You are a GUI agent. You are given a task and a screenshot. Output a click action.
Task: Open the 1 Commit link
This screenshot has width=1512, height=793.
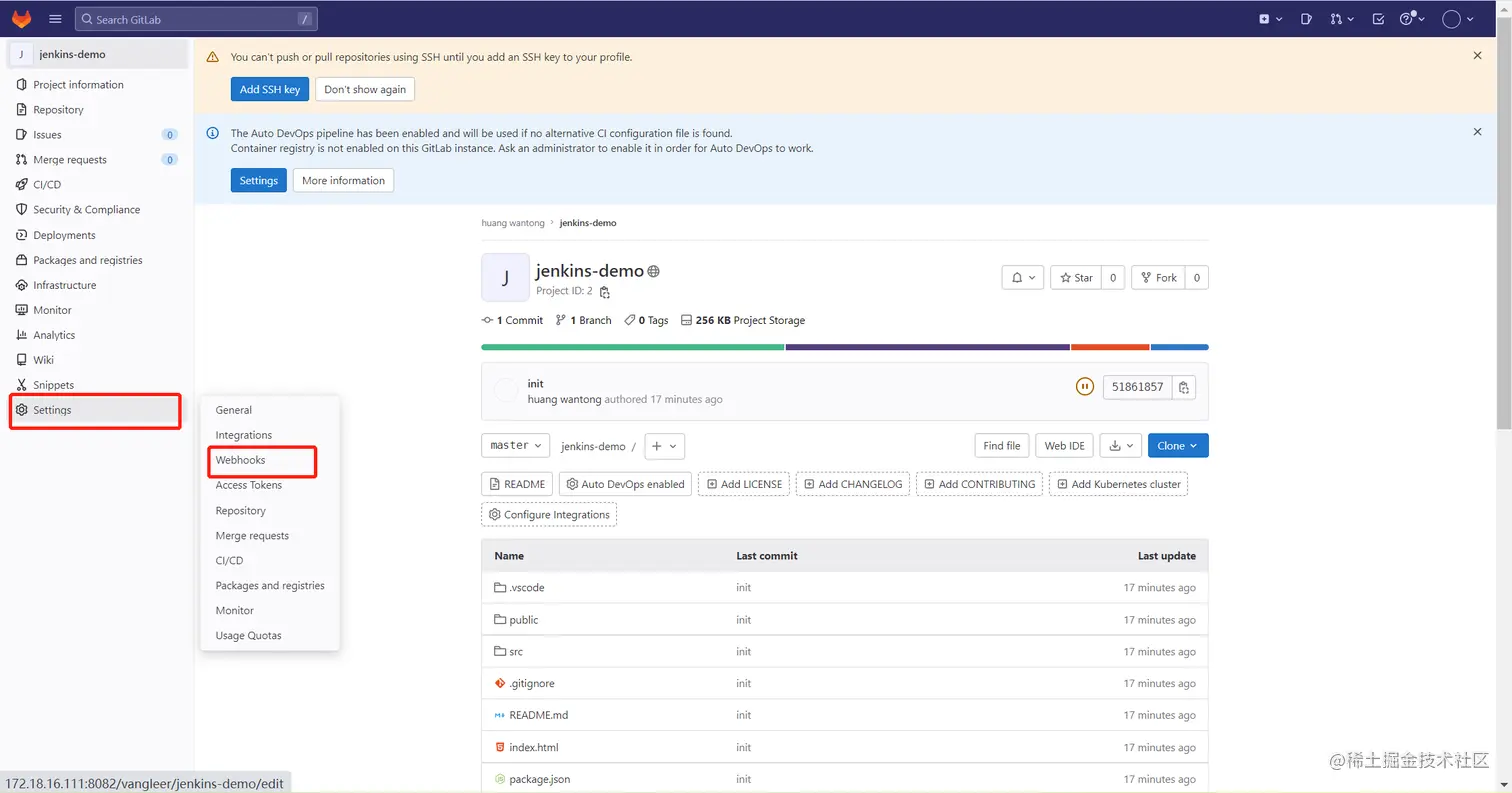(x=512, y=320)
